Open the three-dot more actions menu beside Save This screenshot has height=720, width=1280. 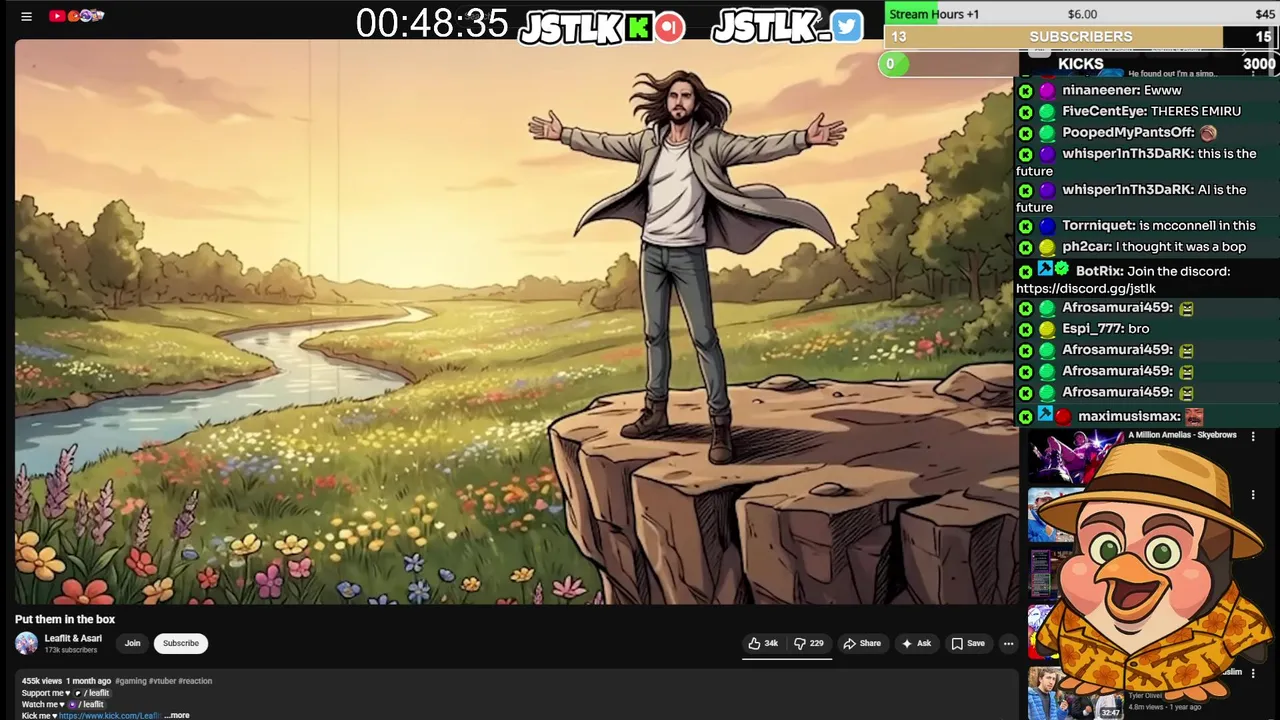(1008, 643)
